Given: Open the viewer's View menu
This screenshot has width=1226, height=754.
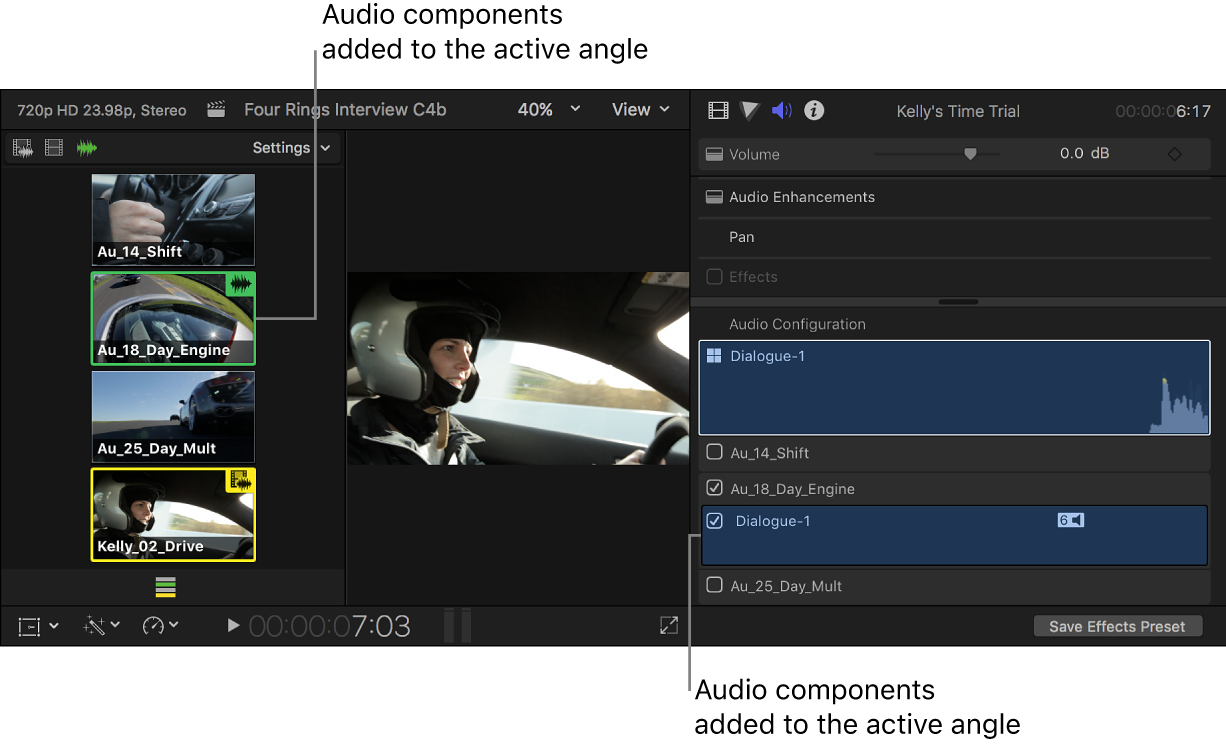Looking at the screenshot, I should point(640,110).
